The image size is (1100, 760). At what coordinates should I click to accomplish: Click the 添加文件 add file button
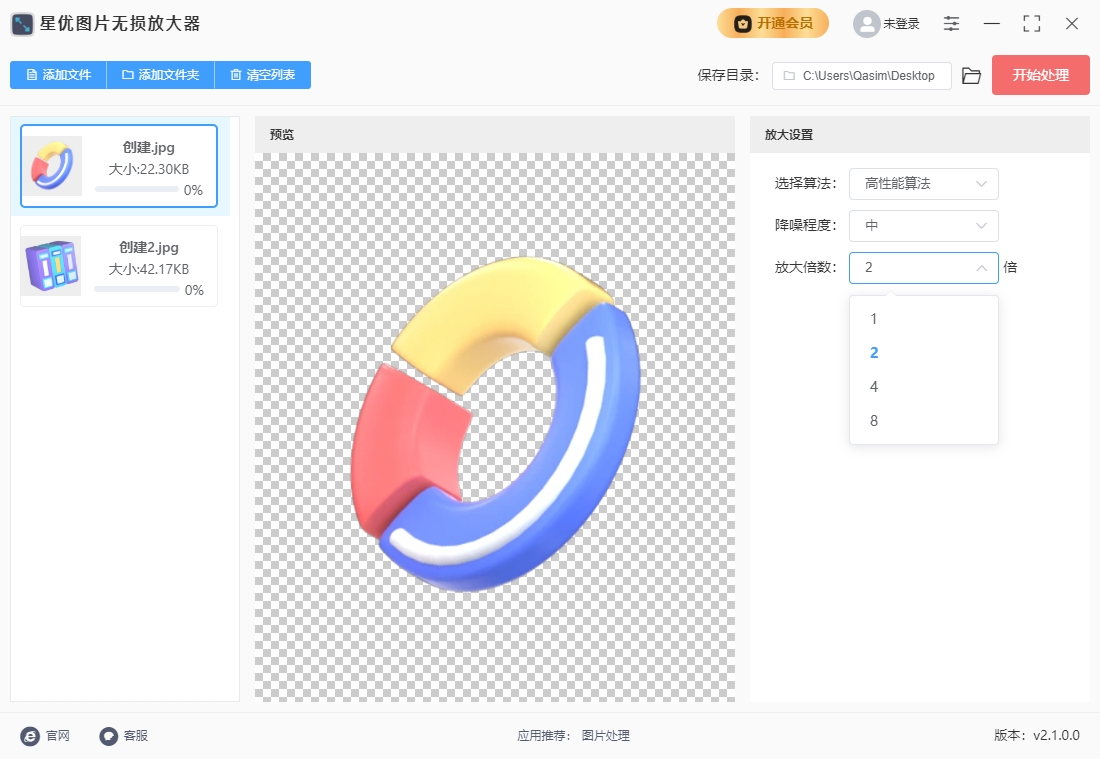click(x=58, y=75)
